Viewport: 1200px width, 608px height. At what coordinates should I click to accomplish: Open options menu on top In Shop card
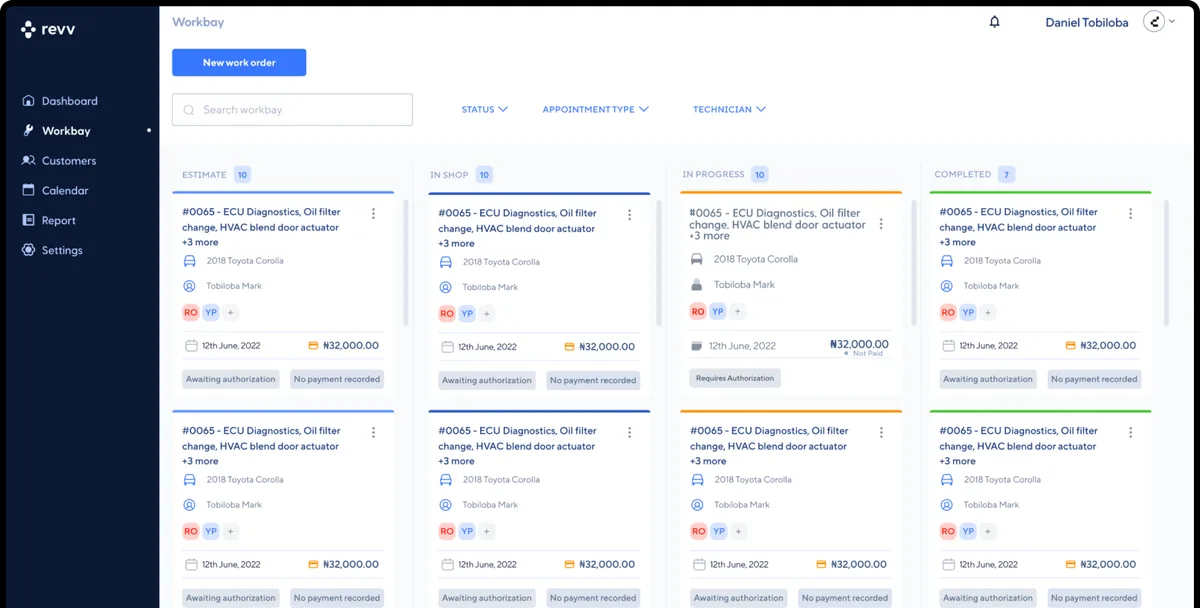point(629,215)
